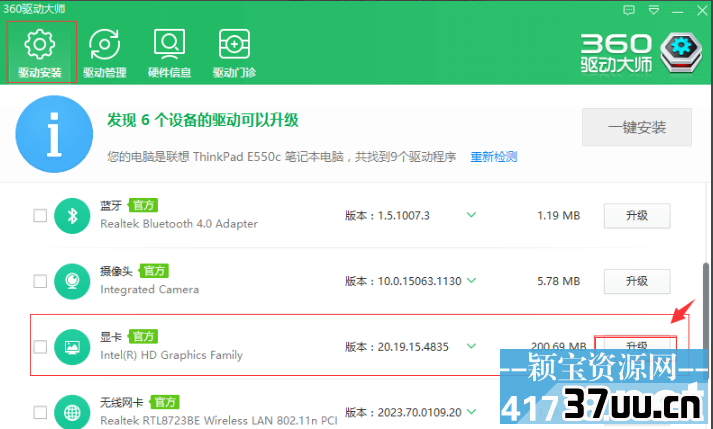Tick the checkbox for 无线网卡 driver

click(x=40, y=412)
